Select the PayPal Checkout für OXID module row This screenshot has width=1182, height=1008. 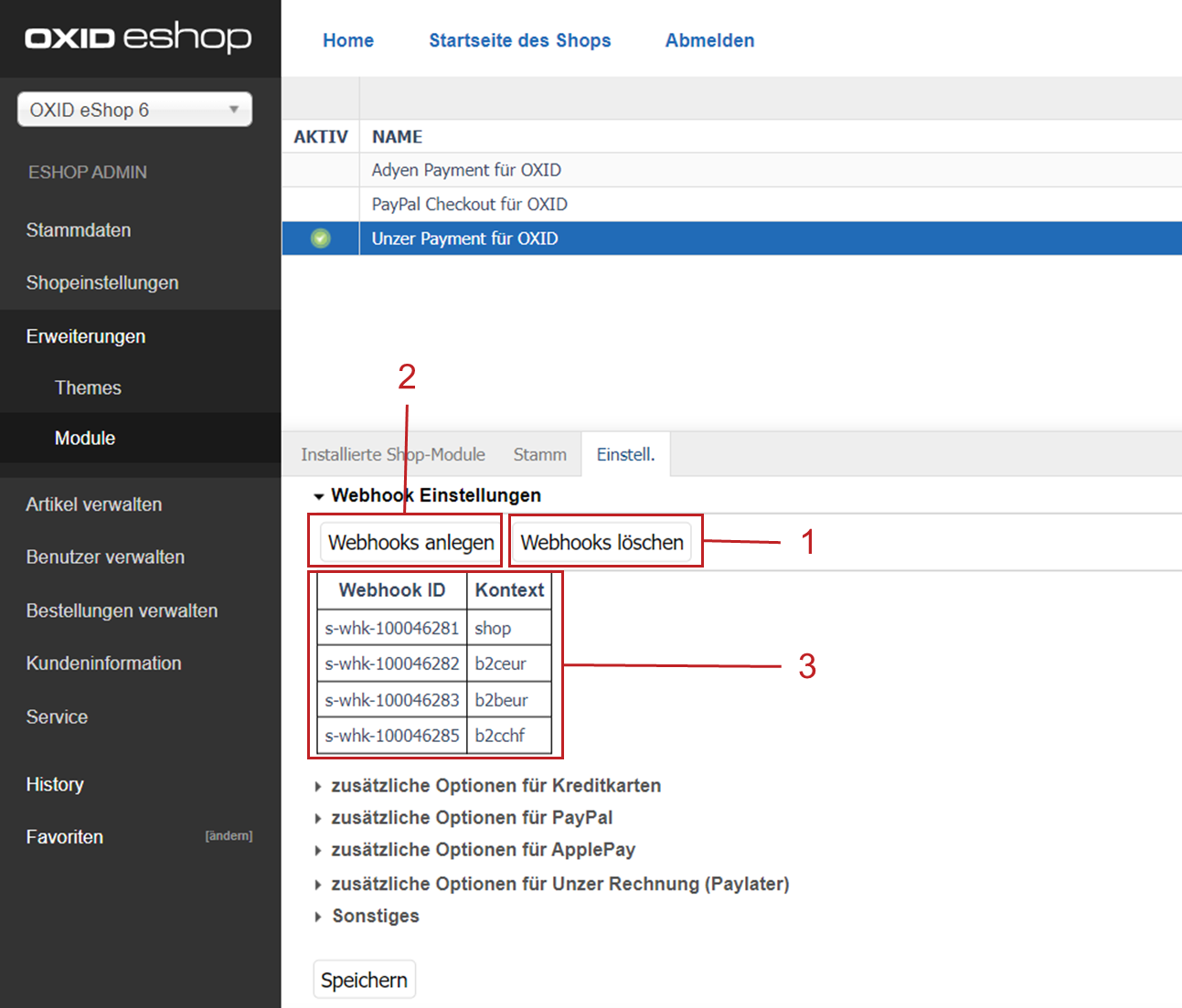click(731, 205)
